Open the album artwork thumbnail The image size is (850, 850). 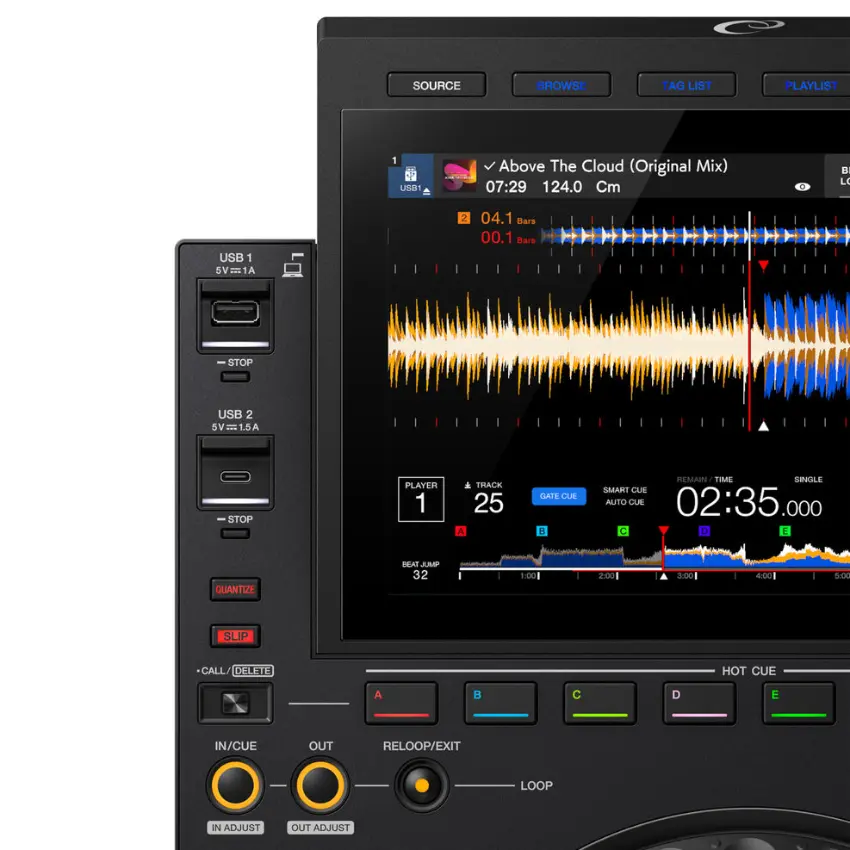pos(459,176)
